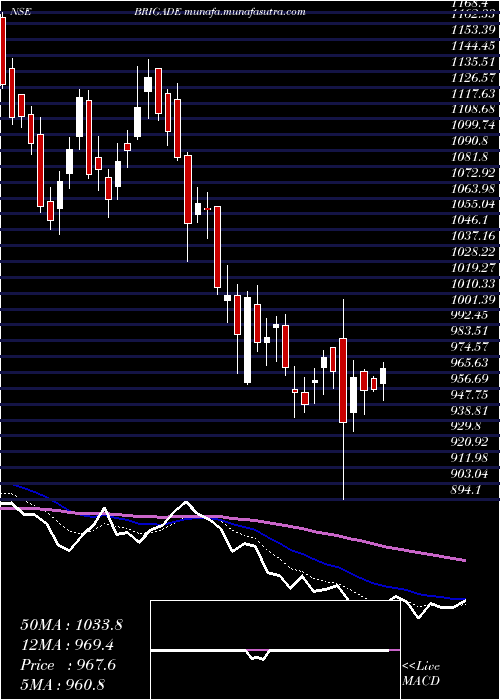Click the 1046.1 price level
500x700 pixels.
(471, 221)
